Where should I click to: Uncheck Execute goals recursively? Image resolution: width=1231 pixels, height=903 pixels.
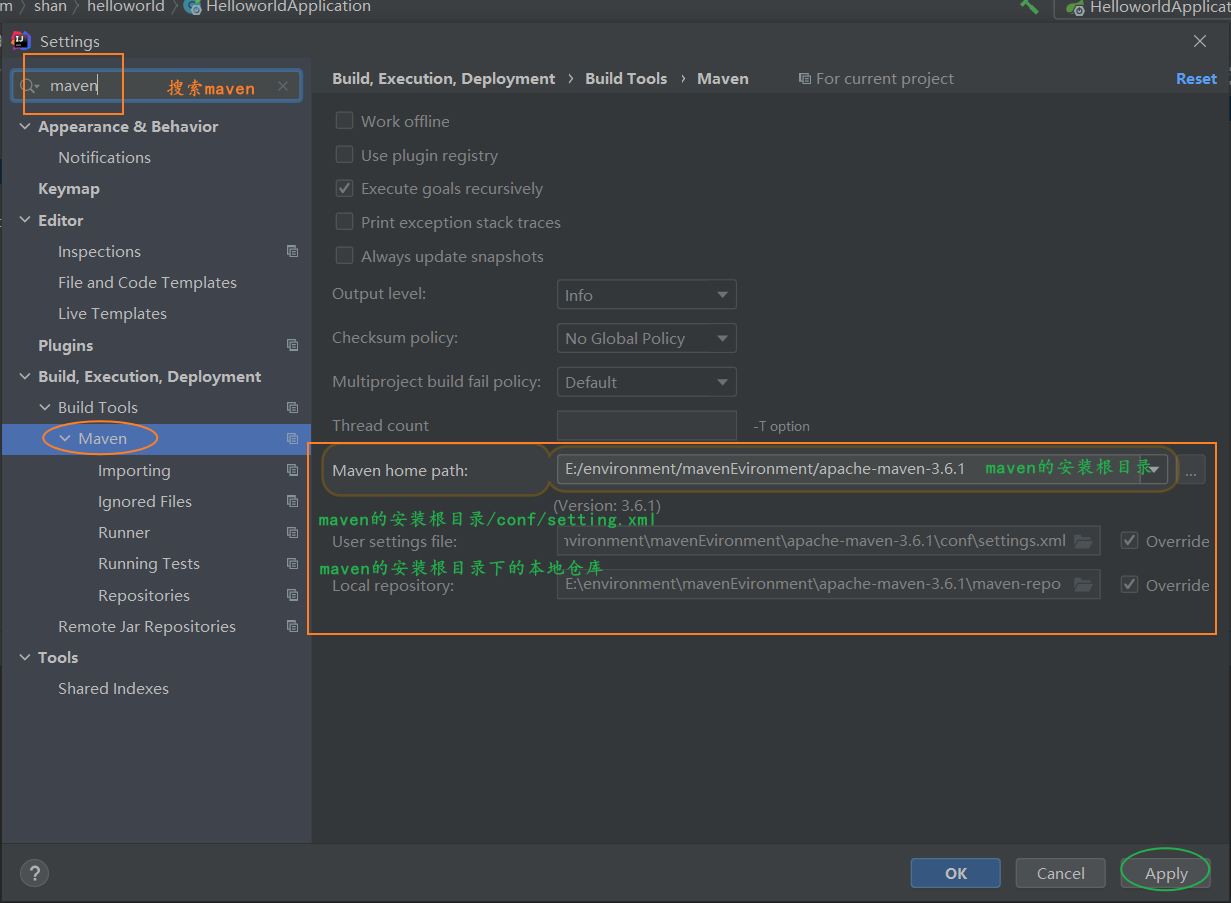point(345,188)
